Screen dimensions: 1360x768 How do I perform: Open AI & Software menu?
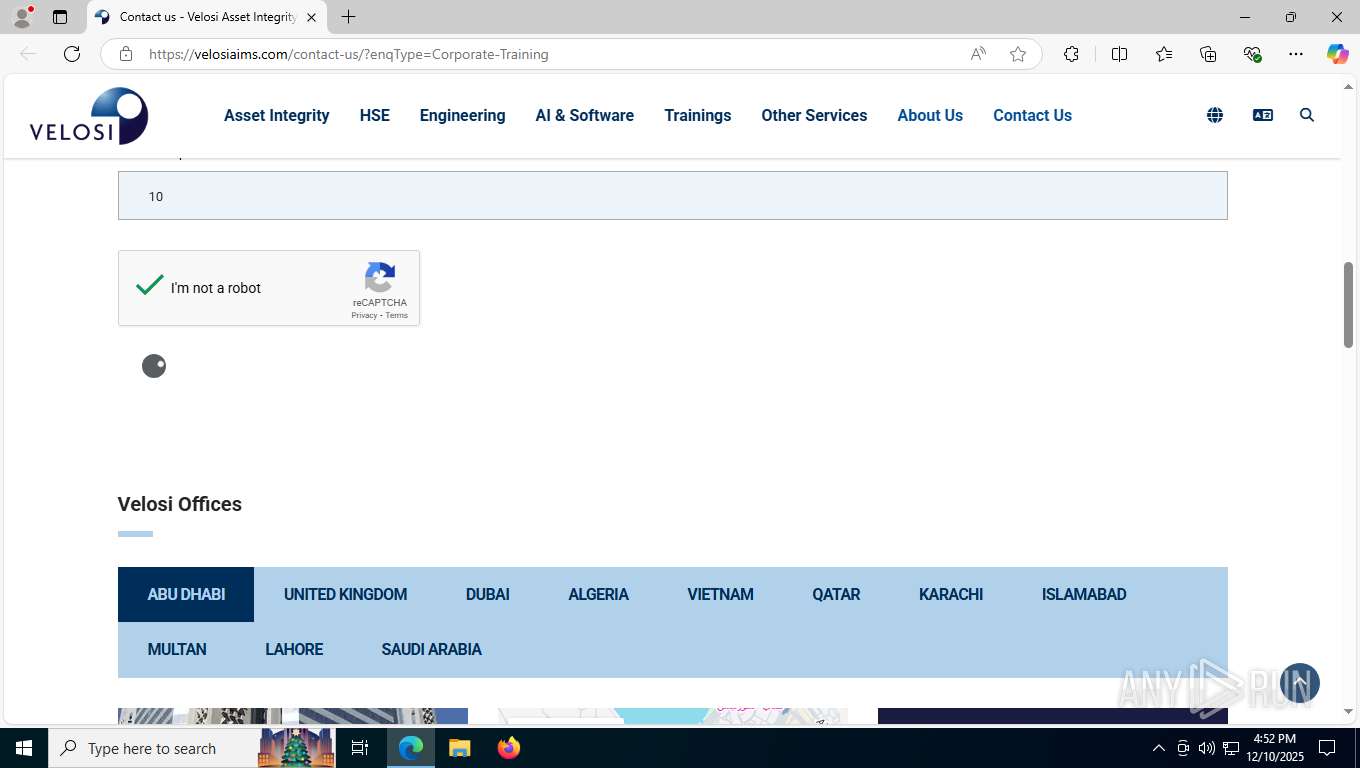pyautogui.click(x=585, y=115)
